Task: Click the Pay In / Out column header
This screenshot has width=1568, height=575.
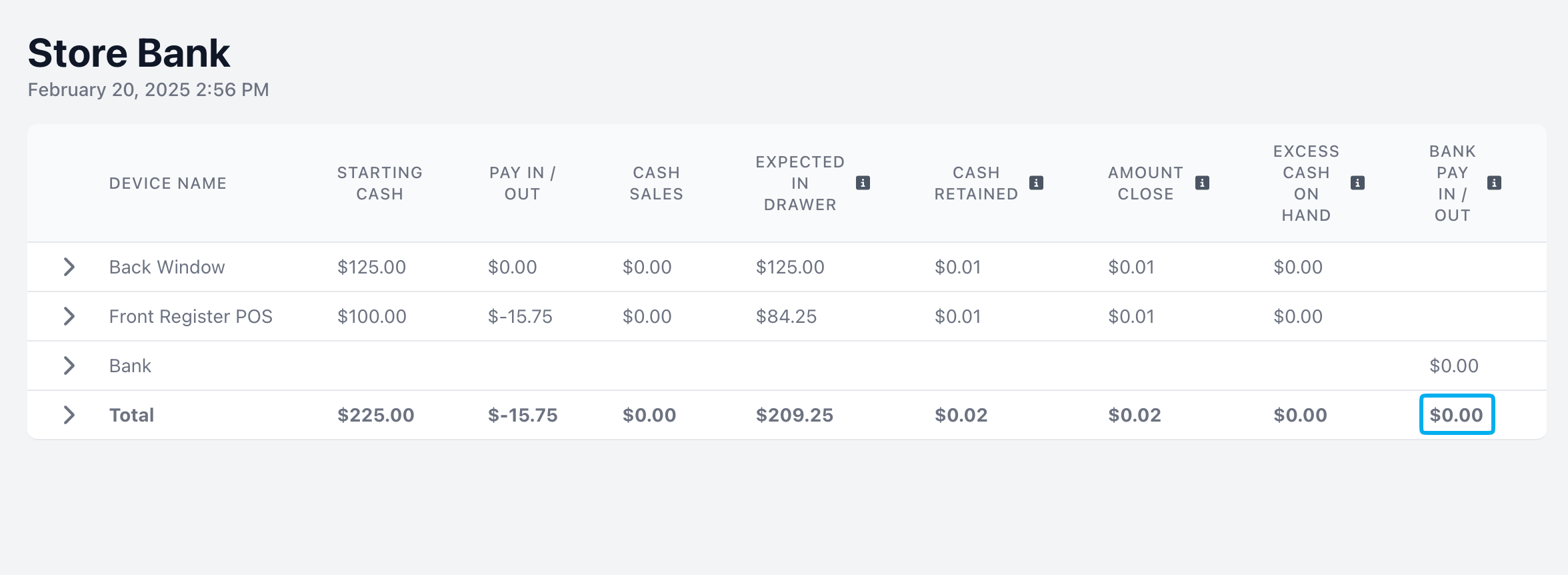Action: (x=522, y=183)
